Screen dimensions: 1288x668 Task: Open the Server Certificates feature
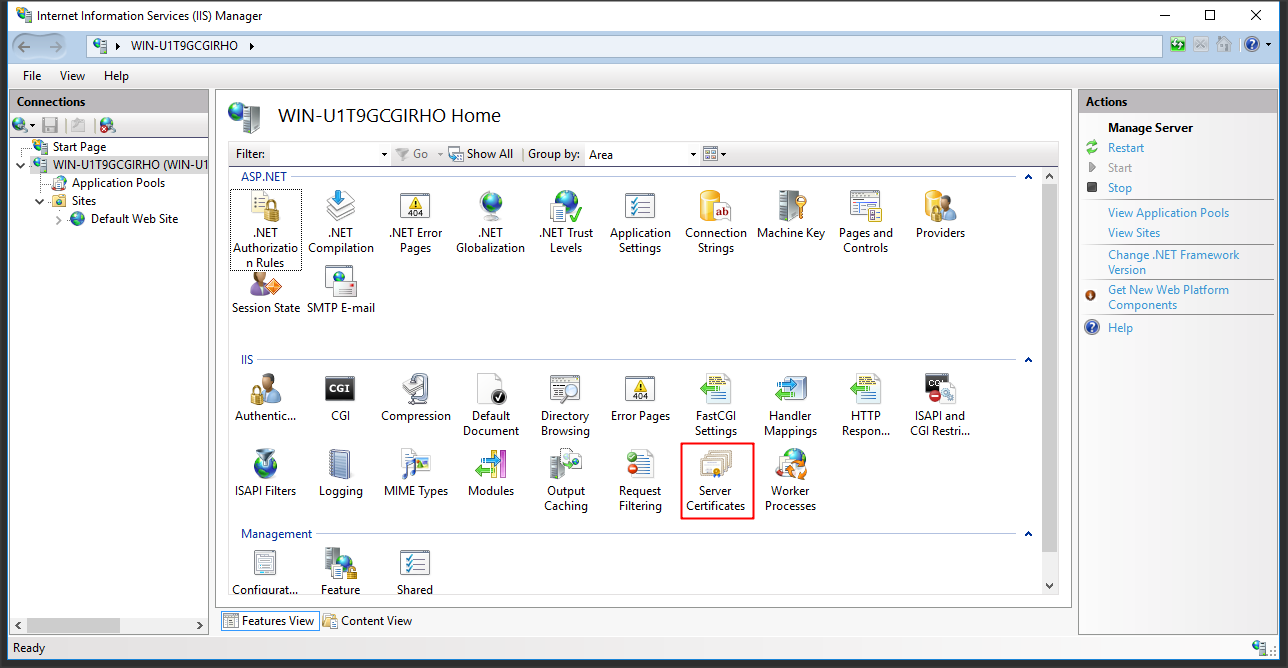click(x=715, y=480)
